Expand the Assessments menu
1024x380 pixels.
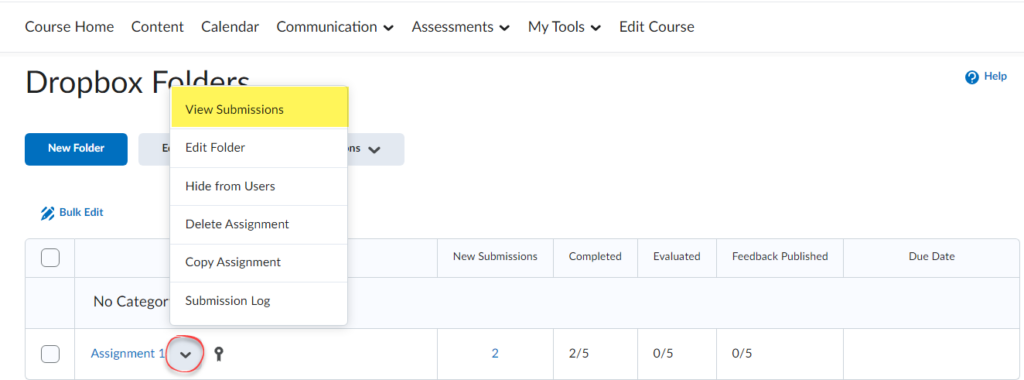pyautogui.click(x=460, y=27)
